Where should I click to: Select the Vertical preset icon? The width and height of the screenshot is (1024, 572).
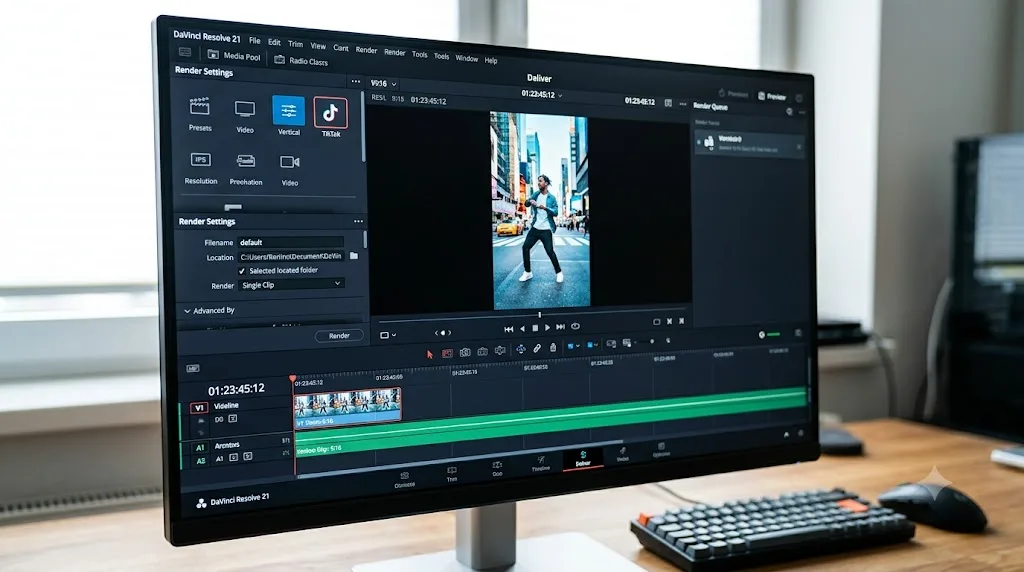tap(288, 110)
